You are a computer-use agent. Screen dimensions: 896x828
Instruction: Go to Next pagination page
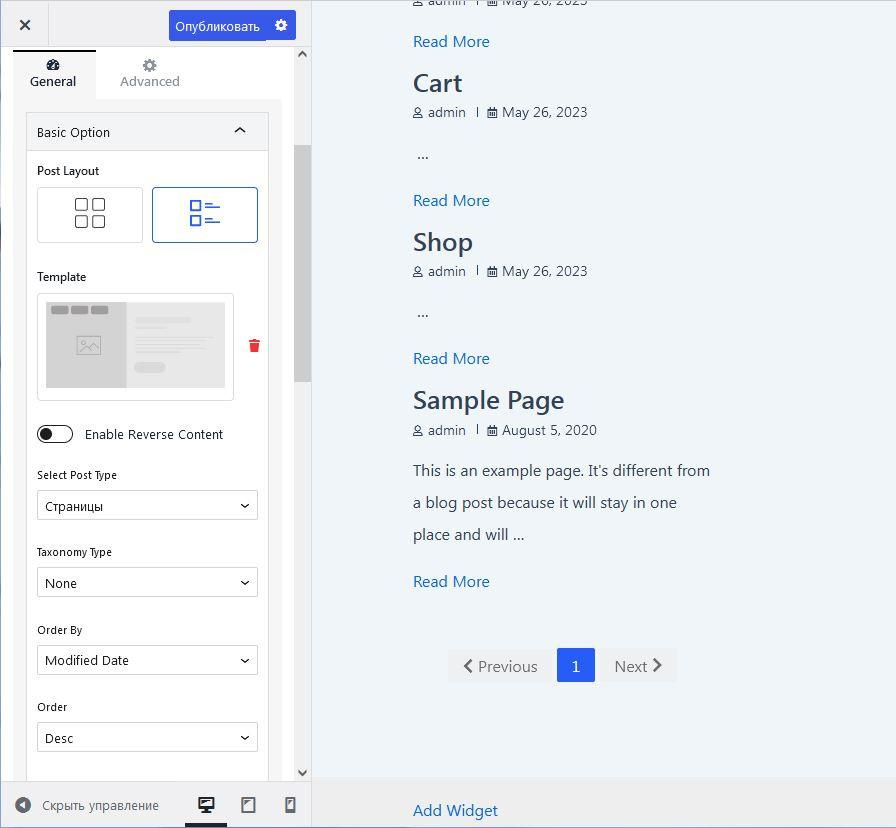tap(638, 666)
